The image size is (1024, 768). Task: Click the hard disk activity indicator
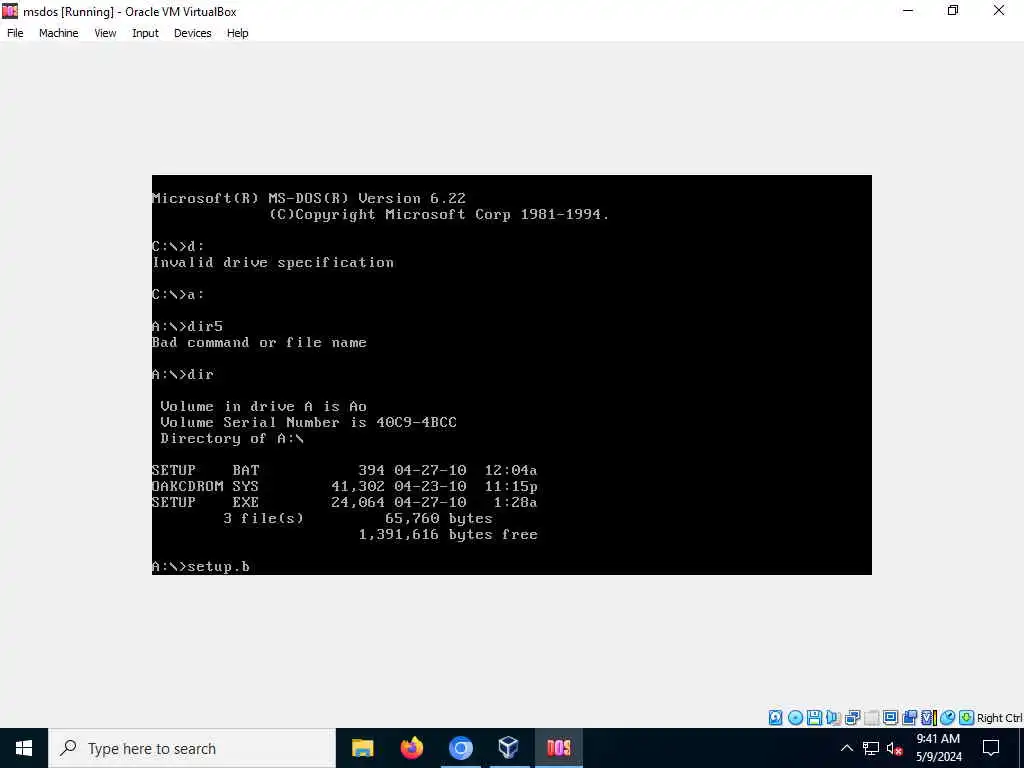pos(775,718)
